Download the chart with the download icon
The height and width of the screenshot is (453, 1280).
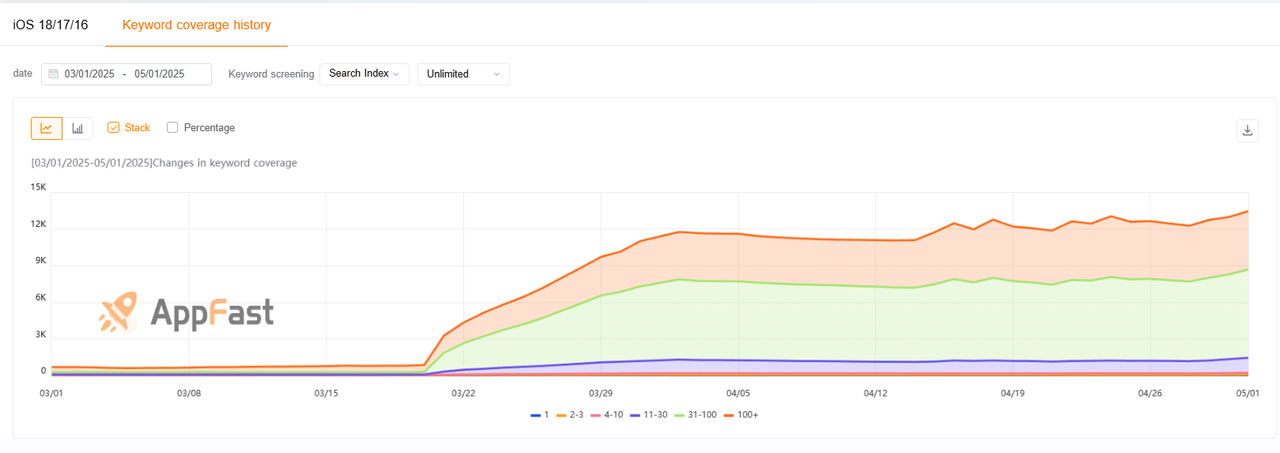(x=1247, y=130)
